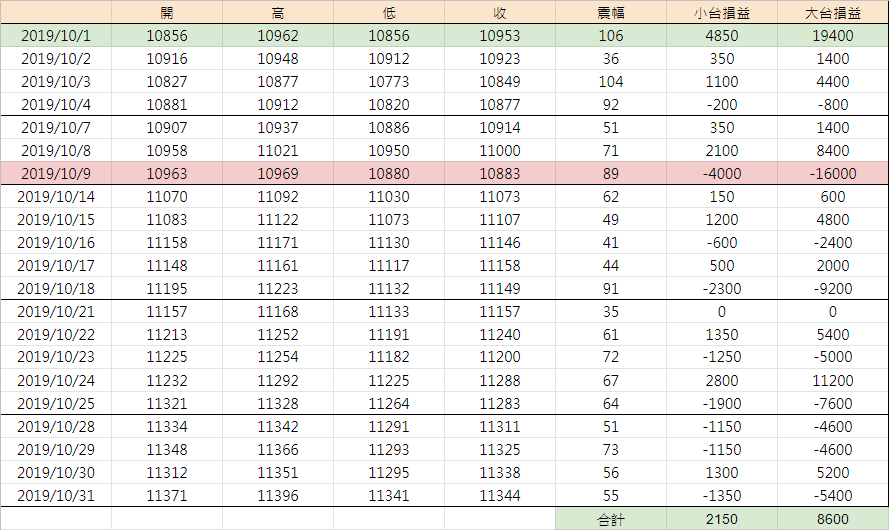889x530 pixels.
Task: Select date cell 2019/10/31
Action: 56,495
